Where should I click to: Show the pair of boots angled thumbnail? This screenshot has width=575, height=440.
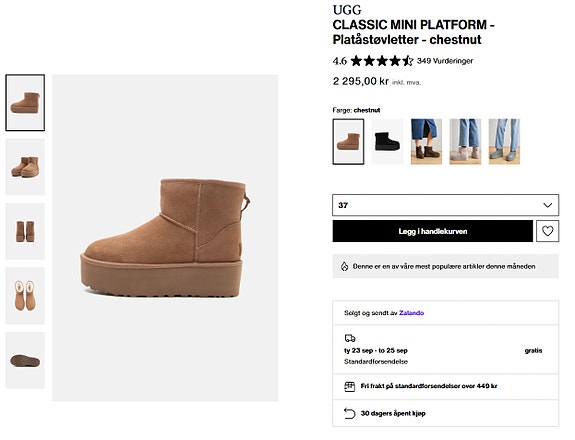coord(25,167)
